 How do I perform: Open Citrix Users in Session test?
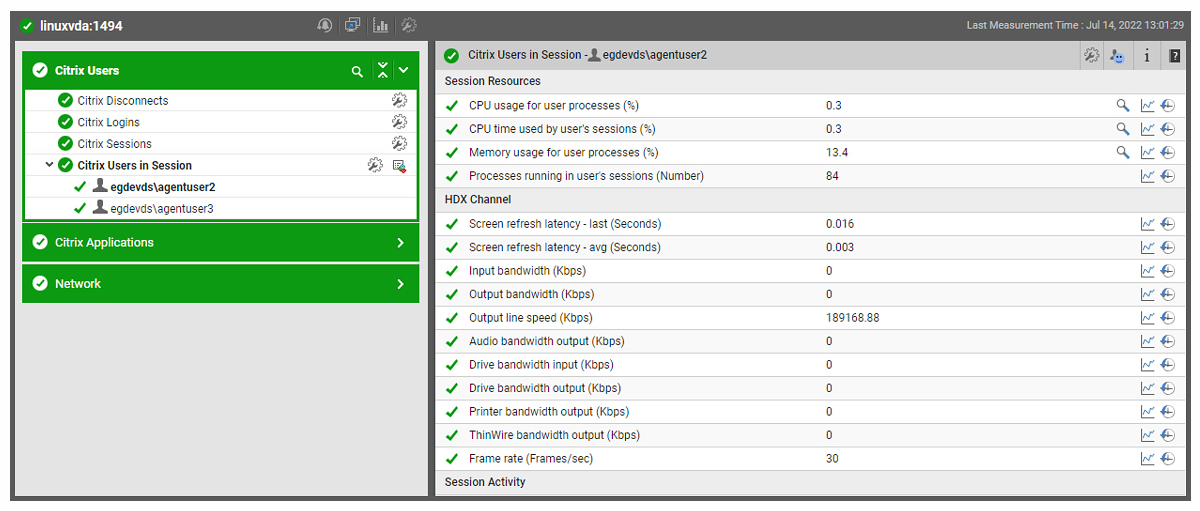click(135, 165)
